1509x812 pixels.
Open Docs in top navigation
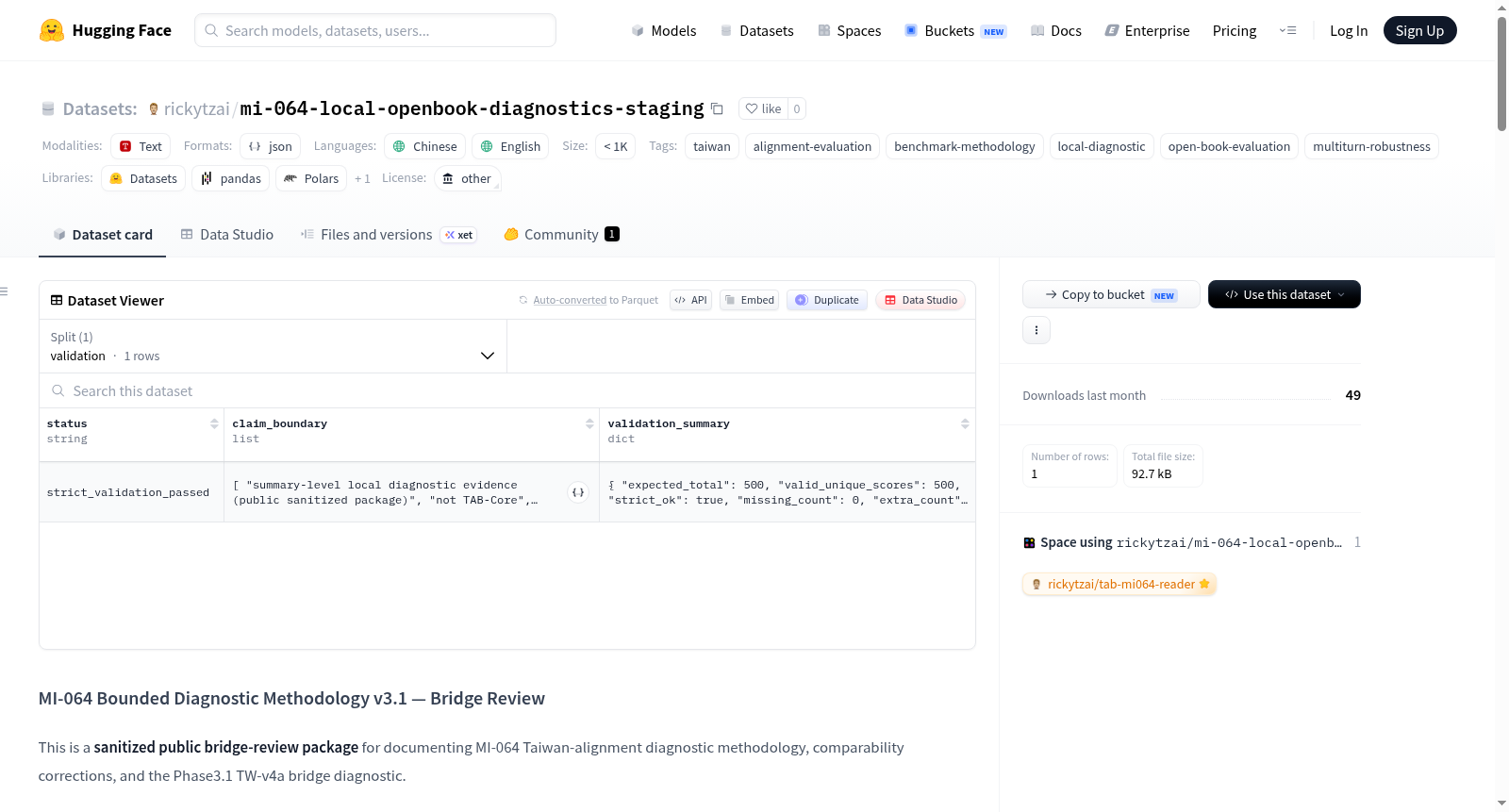click(x=1055, y=30)
